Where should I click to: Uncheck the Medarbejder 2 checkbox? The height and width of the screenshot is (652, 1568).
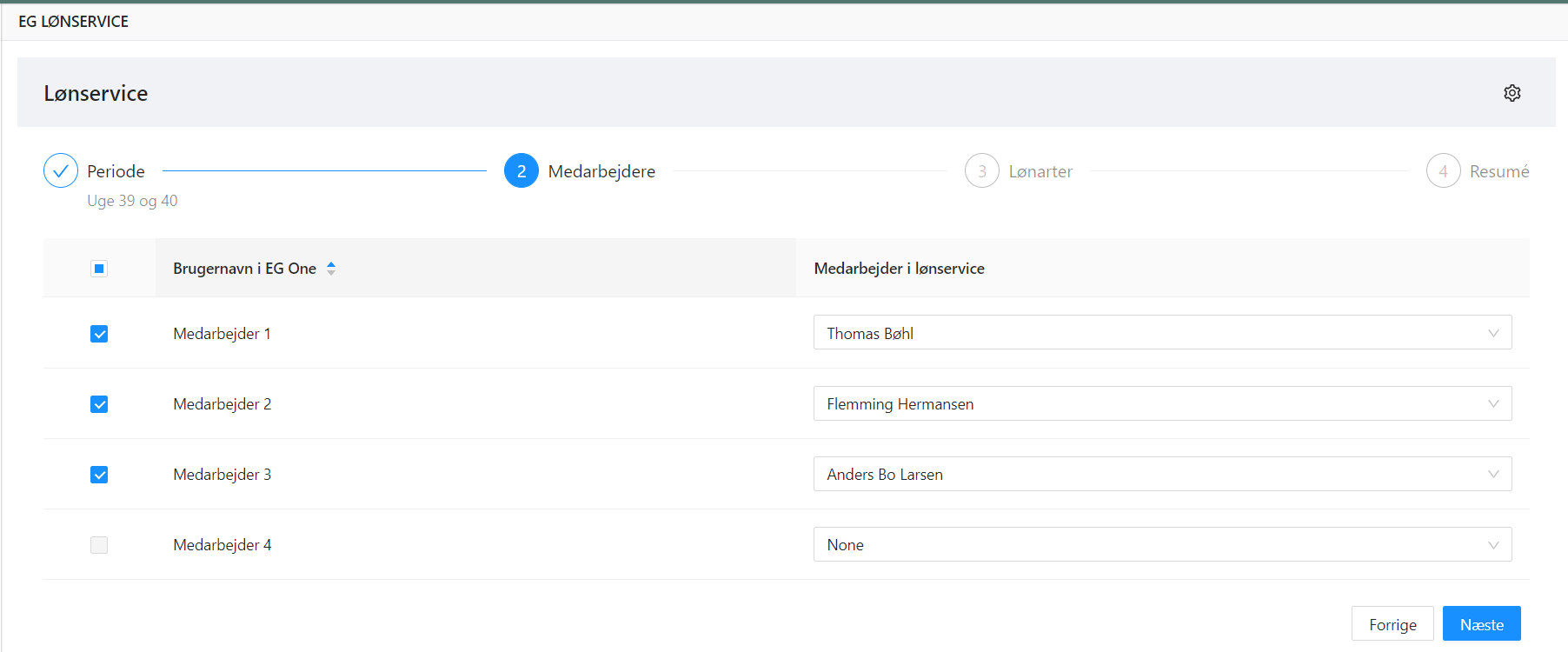[x=99, y=404]
